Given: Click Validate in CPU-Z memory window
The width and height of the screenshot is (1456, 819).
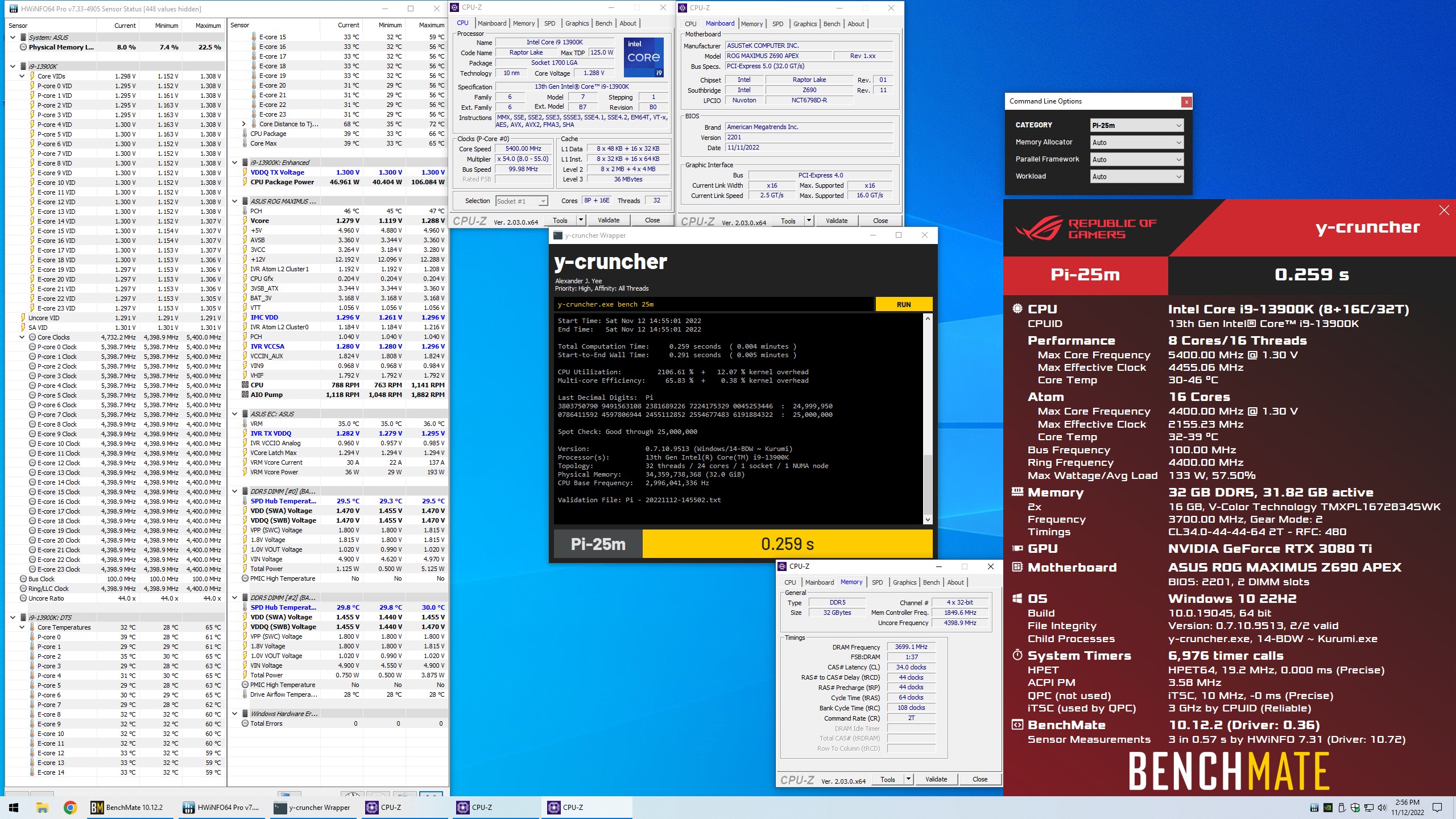Looking at the screenshot, I should [x=936, y=779].
